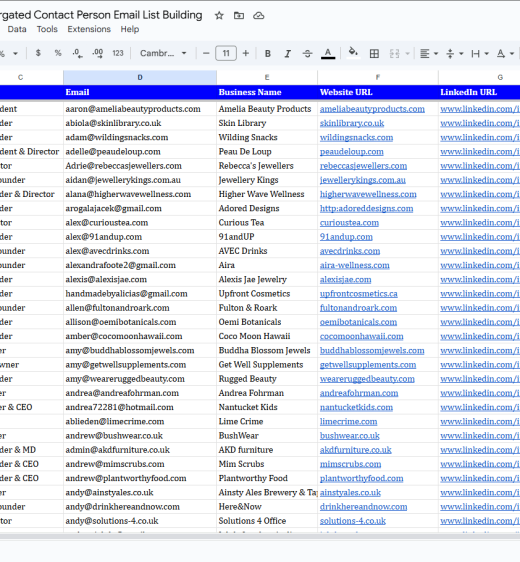Open drinkhereandnow.com link

(363, 507)
